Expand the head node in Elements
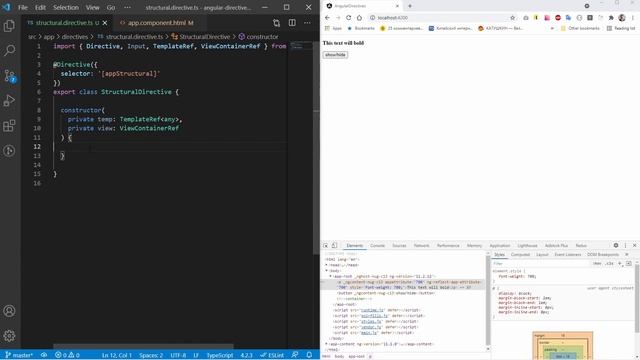Viewport: 640px width, 360px height. tap(327, 265)
